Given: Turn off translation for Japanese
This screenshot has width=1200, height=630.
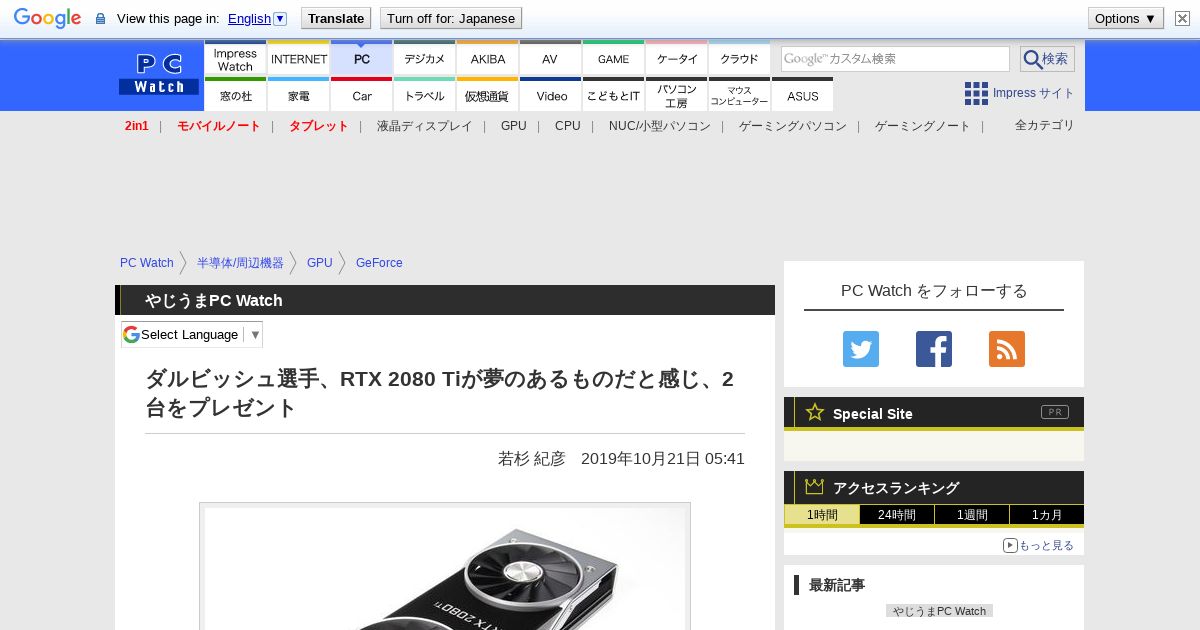Looking at the screenshot, I should click(451, 18).
